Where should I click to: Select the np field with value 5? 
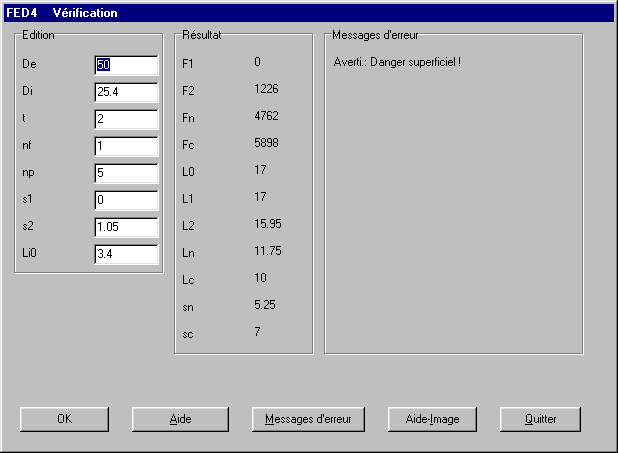click(x=126, y=173)
